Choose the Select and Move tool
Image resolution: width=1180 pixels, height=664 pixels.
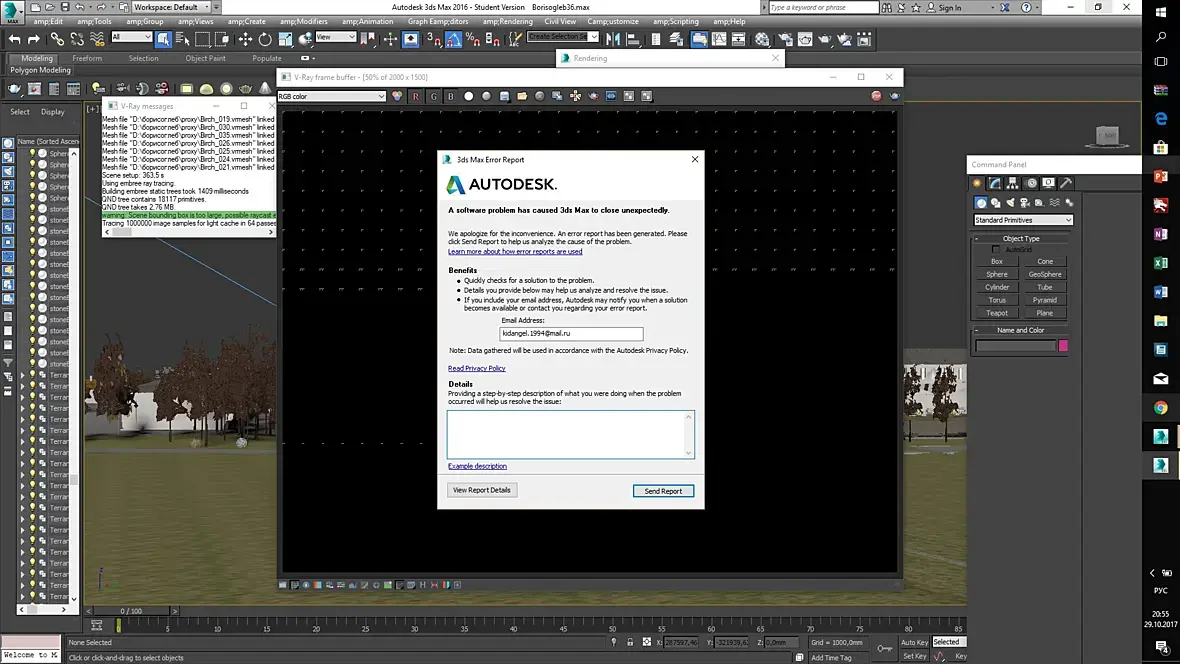click(x=245, y=39)
